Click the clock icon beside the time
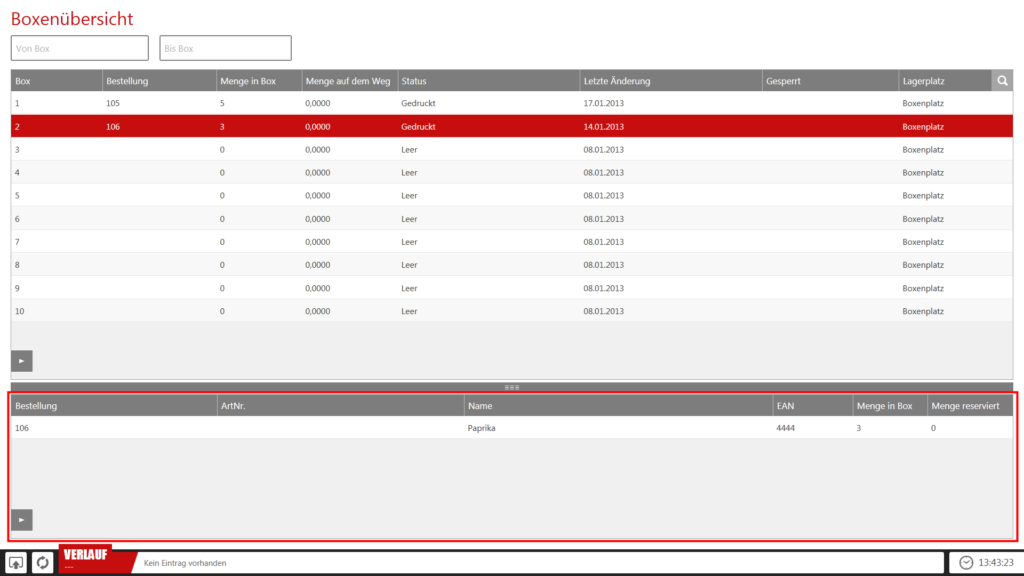 click(966, 563)
